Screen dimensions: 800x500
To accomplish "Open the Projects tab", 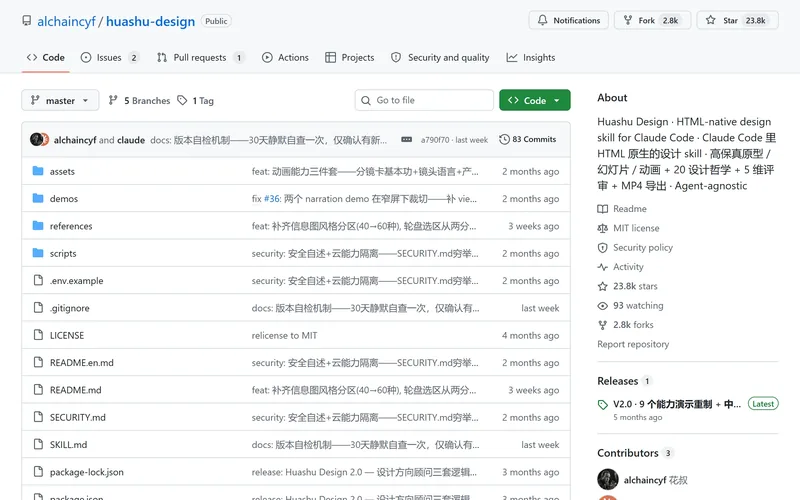I will pyautogui.click(x=349, y=58).
